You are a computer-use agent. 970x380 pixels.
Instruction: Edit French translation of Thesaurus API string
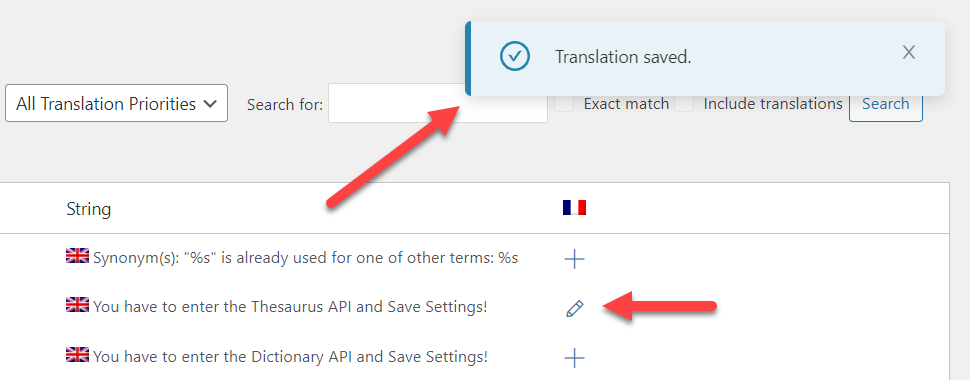tap(575, 308)
